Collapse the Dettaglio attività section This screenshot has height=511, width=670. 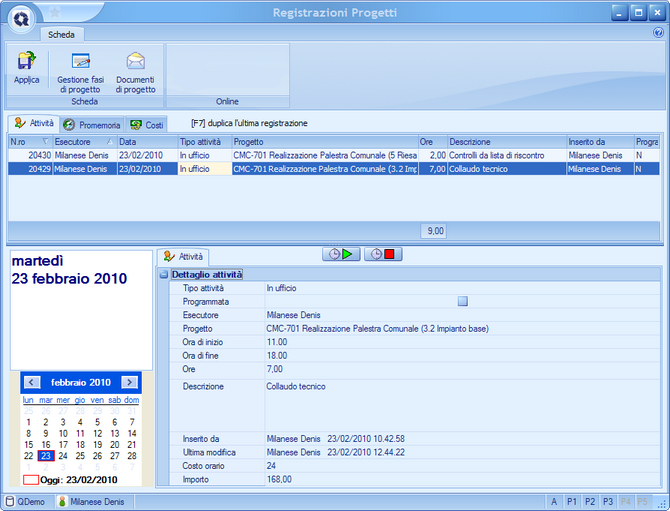[164, 275]
